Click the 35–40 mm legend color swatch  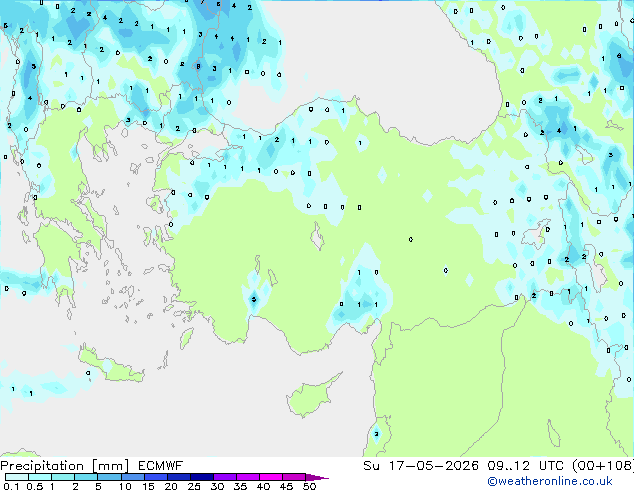[x=247, y=477]
